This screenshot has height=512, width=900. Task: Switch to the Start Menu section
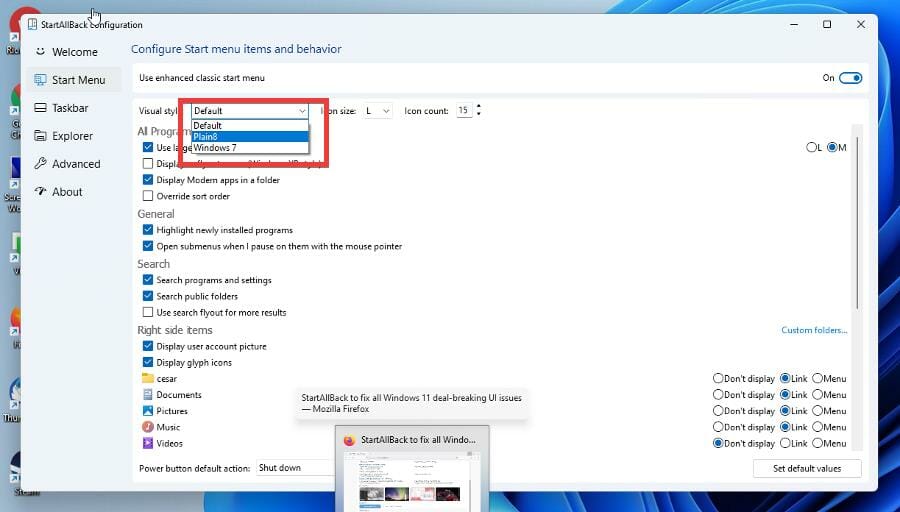(x=73, y=80)
